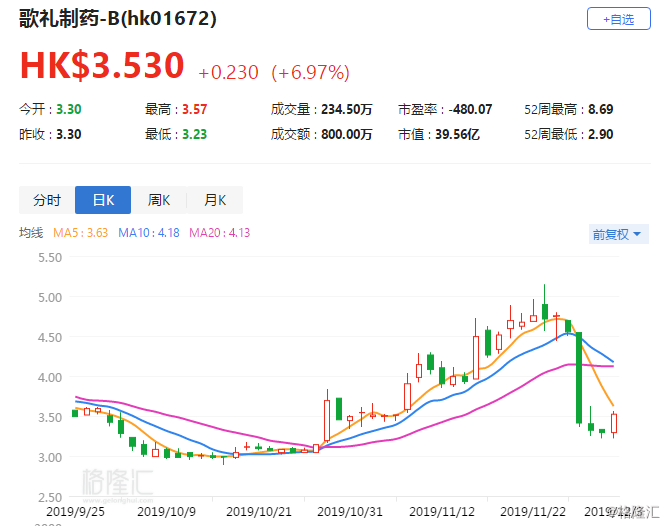Click the 2019/10/21 date axis label
Viewport: 667px width, 526px height.
259,512
